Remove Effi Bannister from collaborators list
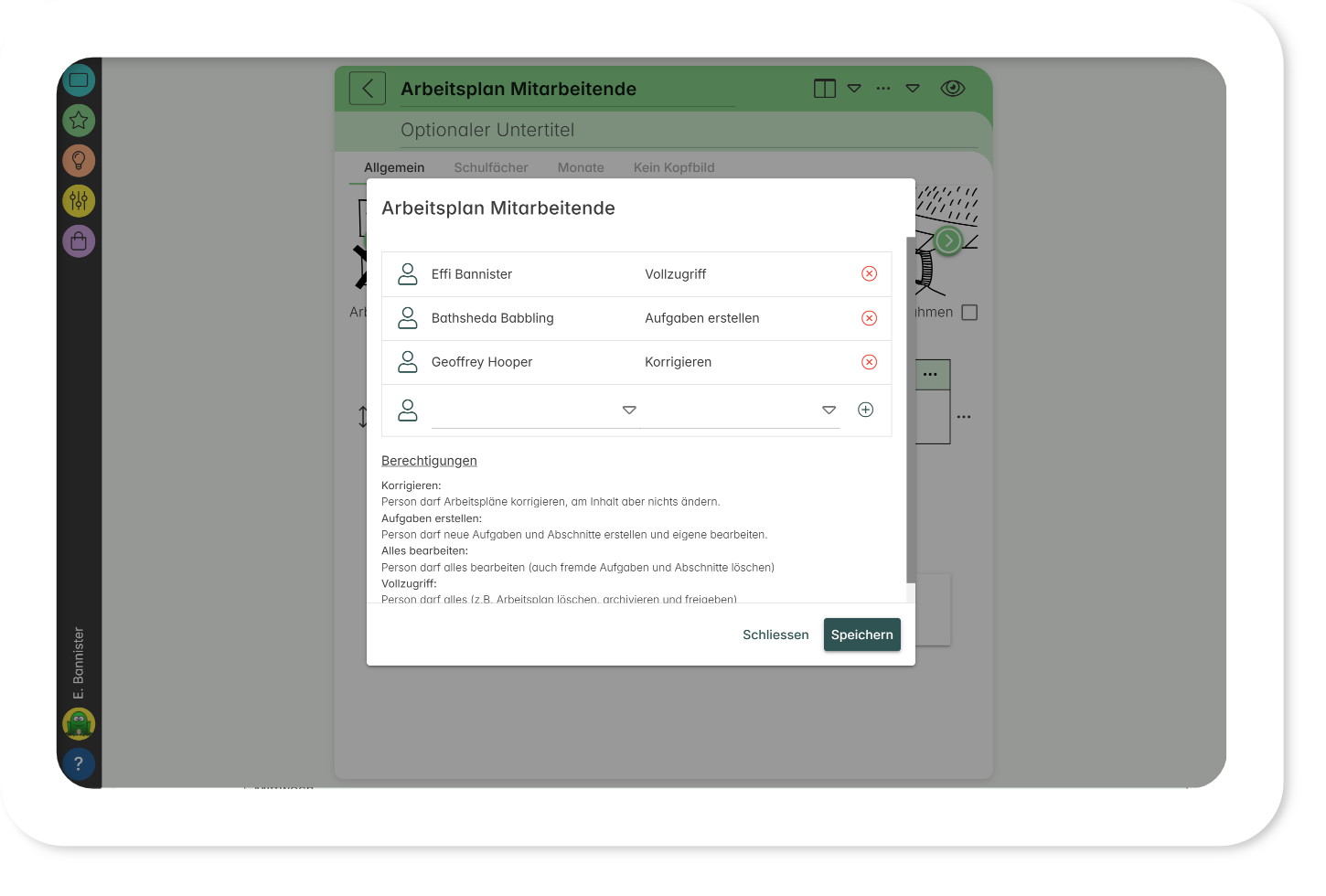Viewport: 1326px width, 896px height. [x=869, y=274]
